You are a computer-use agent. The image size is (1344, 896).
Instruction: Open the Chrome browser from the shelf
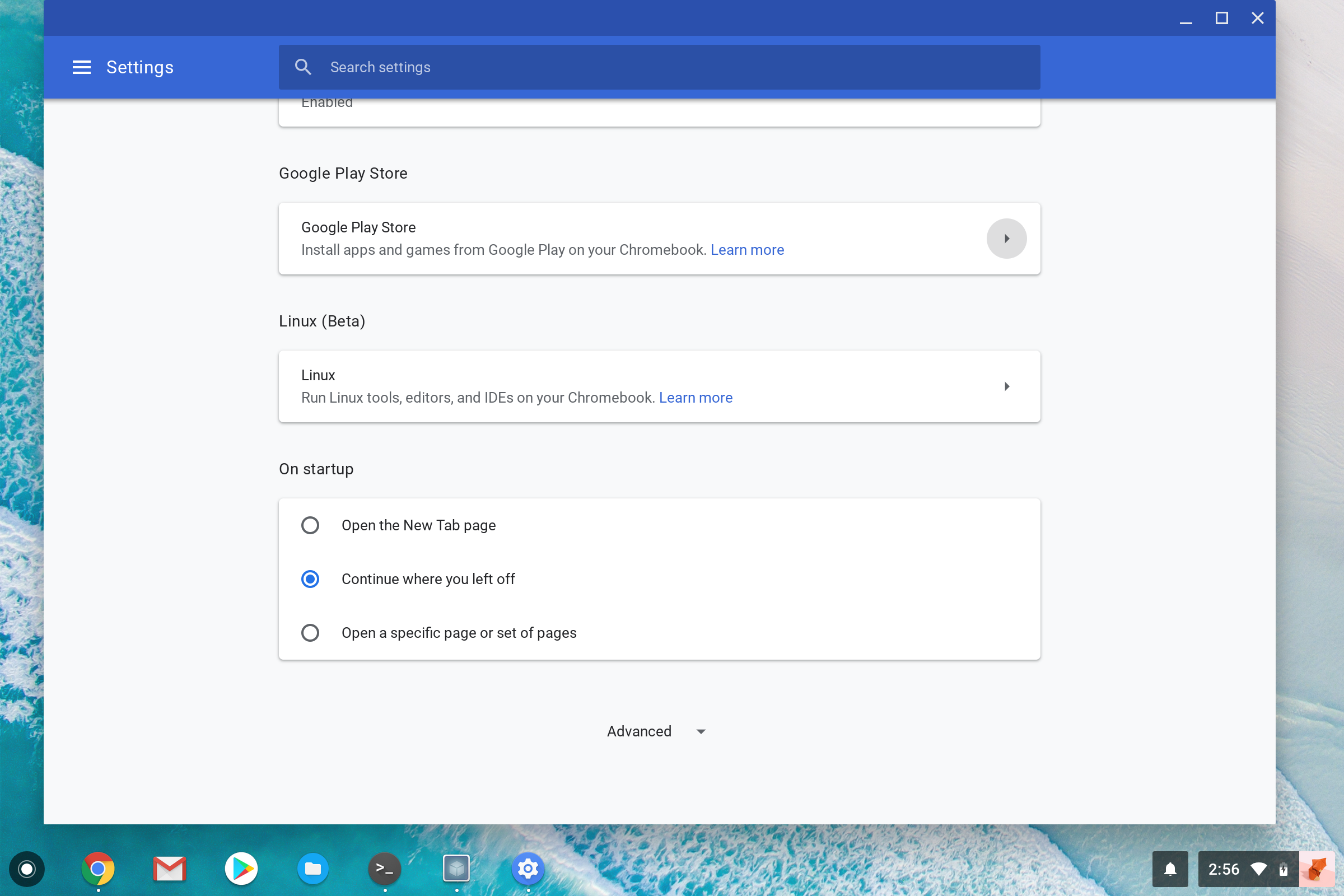97,869
